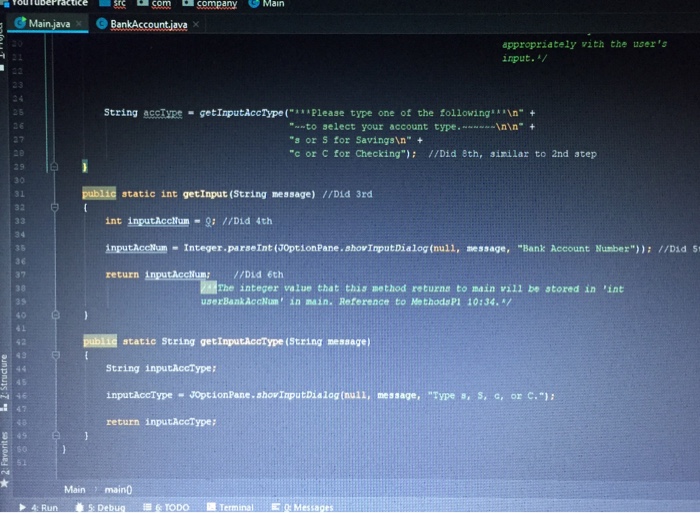Click the "s or S for Savings" string
Image resolution: width=700 pixels, height=513 pixels.
(x=350, y=140)
